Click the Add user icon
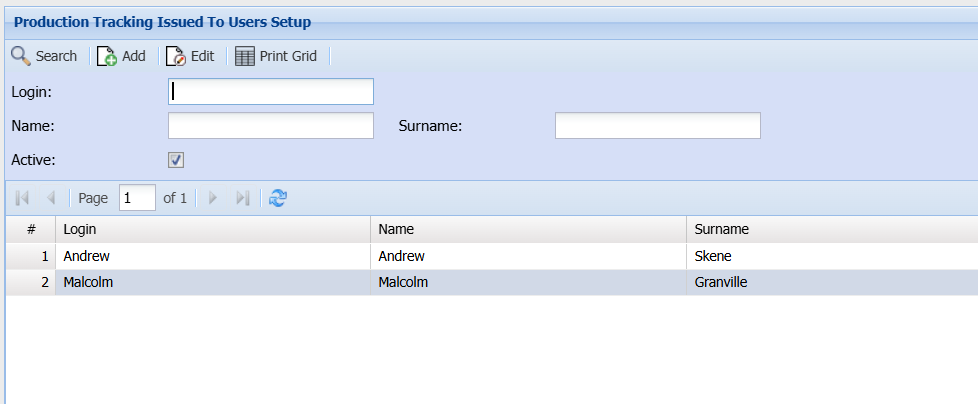This screenshot has height=404, width=978. click(107, 56)
